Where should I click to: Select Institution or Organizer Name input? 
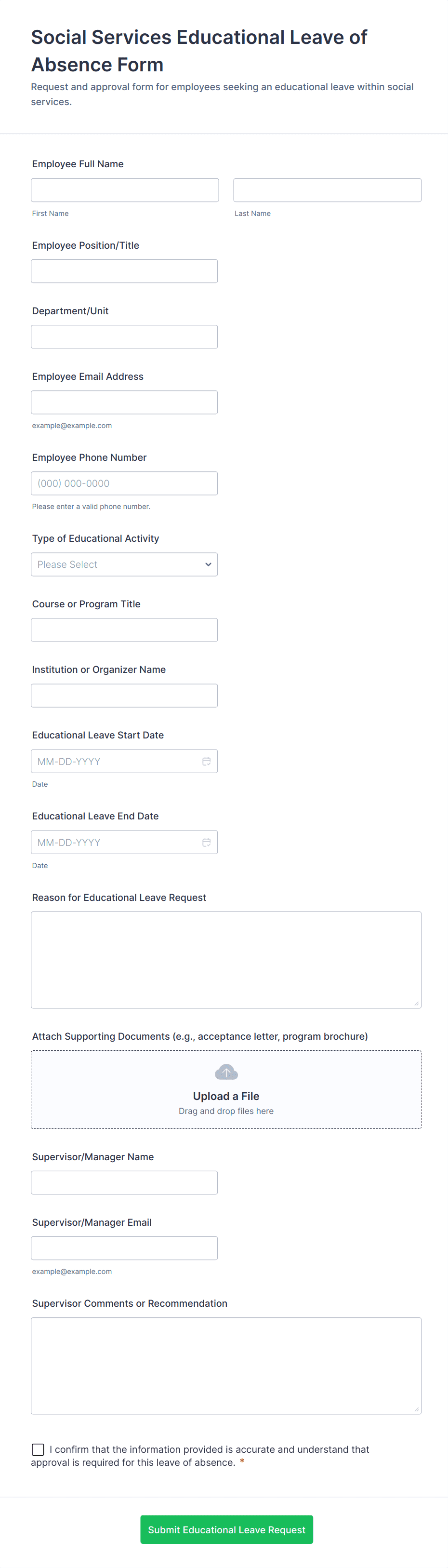pyautogui.click(x=124, y=696)
